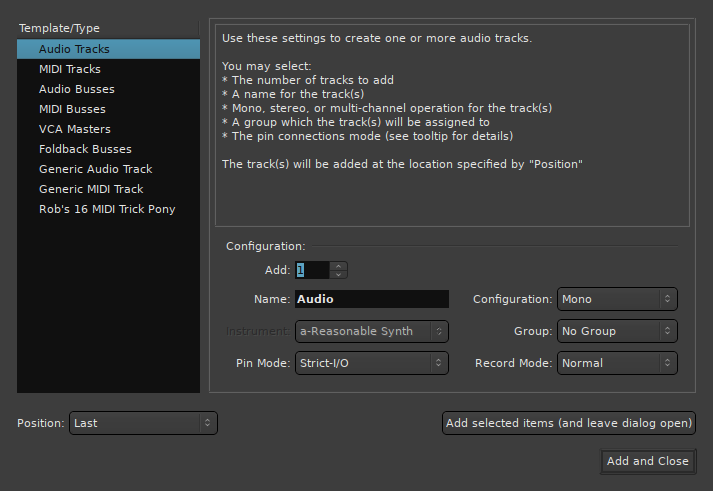Select MIDI Tracks in template list

click(x=70, y=69)
